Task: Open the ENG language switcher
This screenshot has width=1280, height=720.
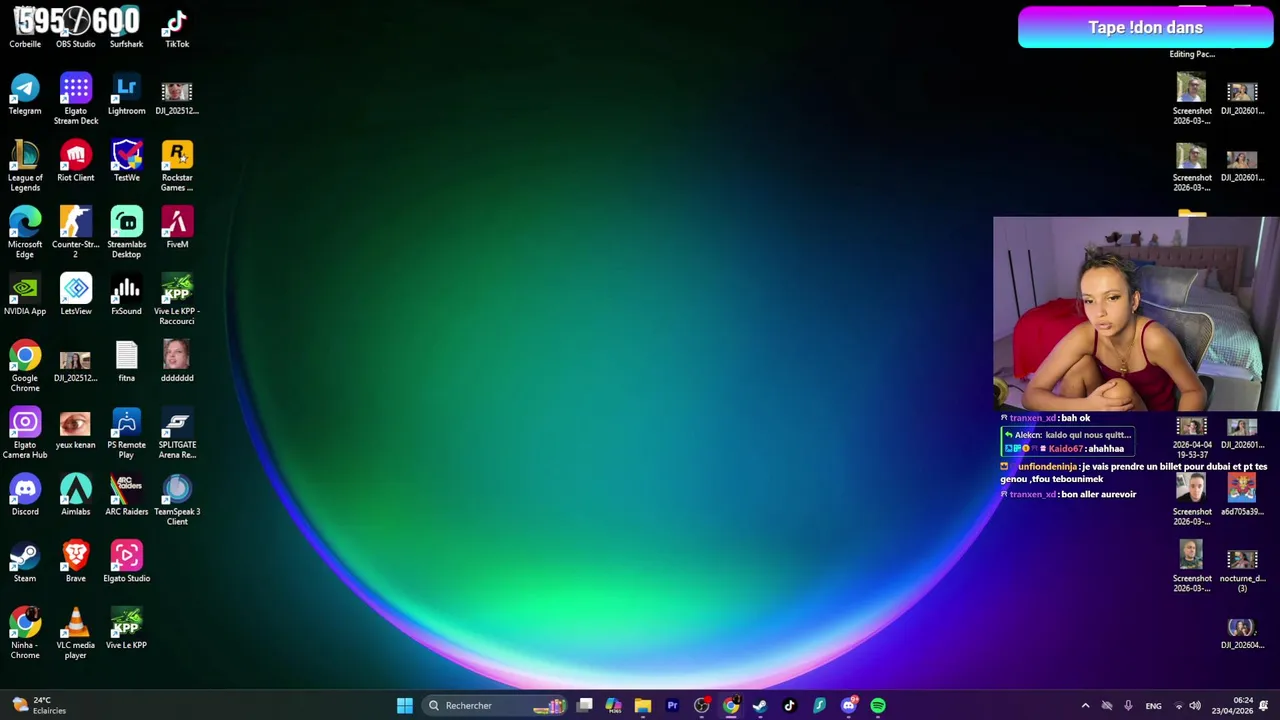Action: [1153, 706]
